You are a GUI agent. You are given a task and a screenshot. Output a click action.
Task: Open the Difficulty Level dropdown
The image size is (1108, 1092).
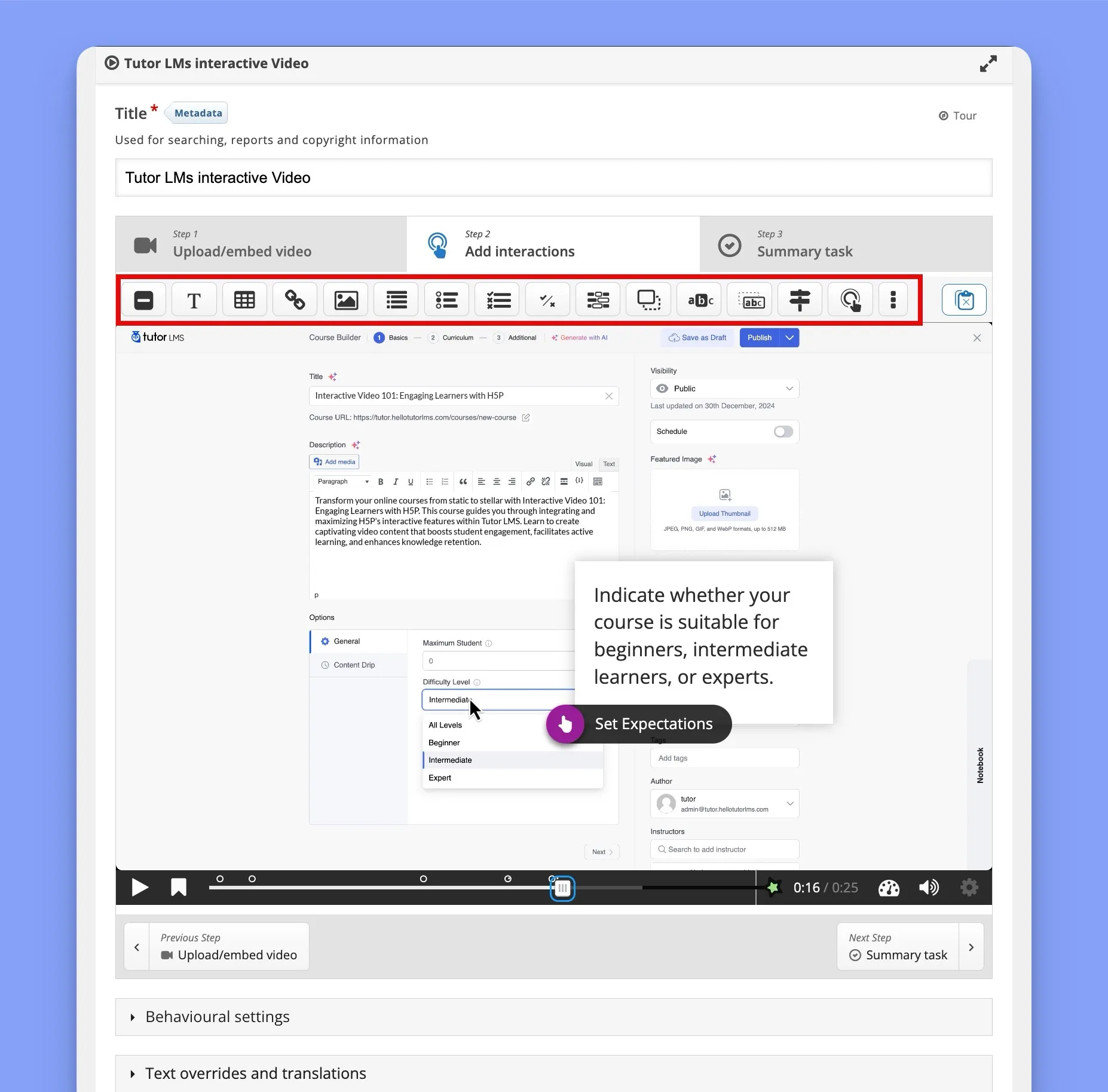[x=498, y=700]
